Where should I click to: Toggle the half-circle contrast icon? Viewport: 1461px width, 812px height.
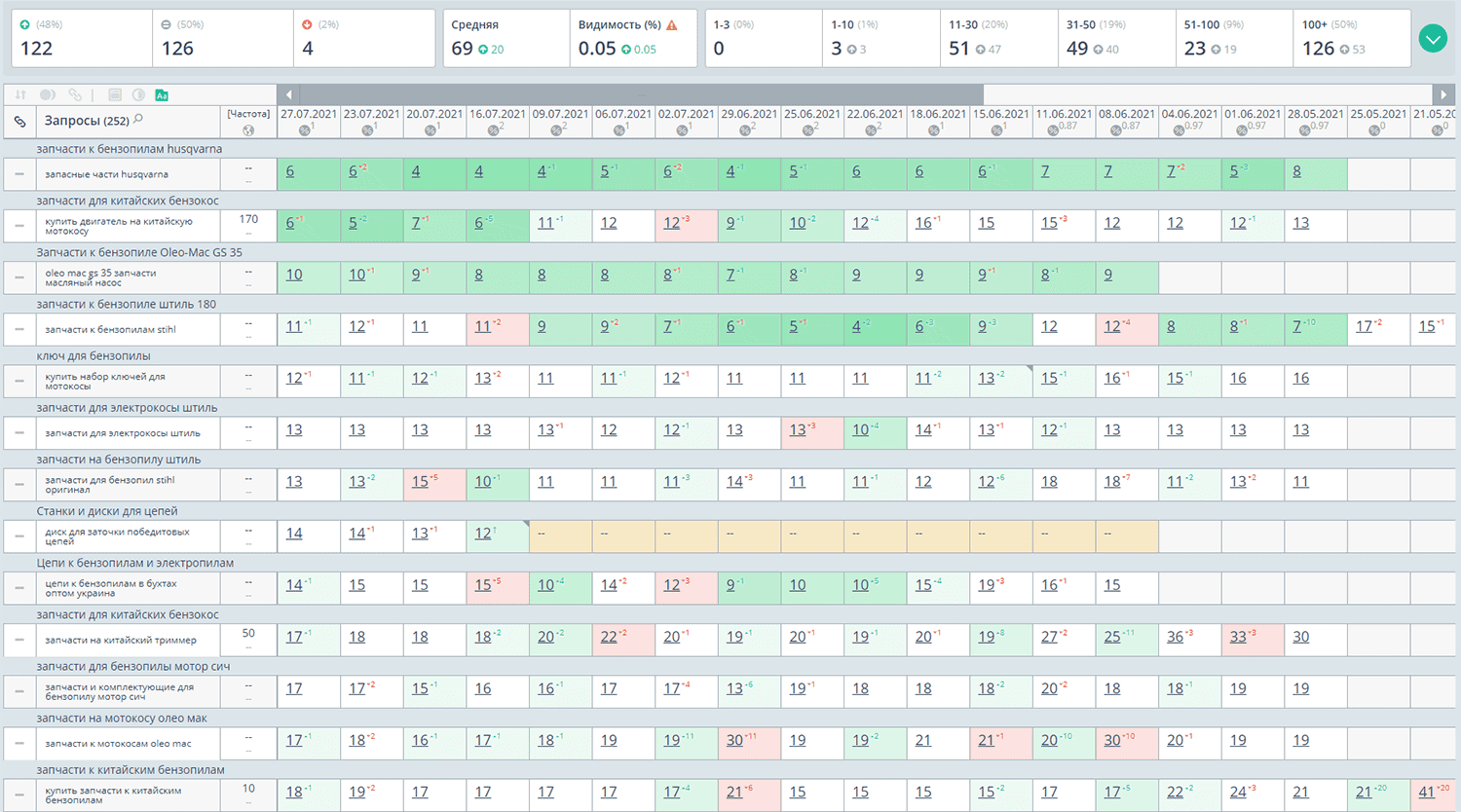pos(138,94)
